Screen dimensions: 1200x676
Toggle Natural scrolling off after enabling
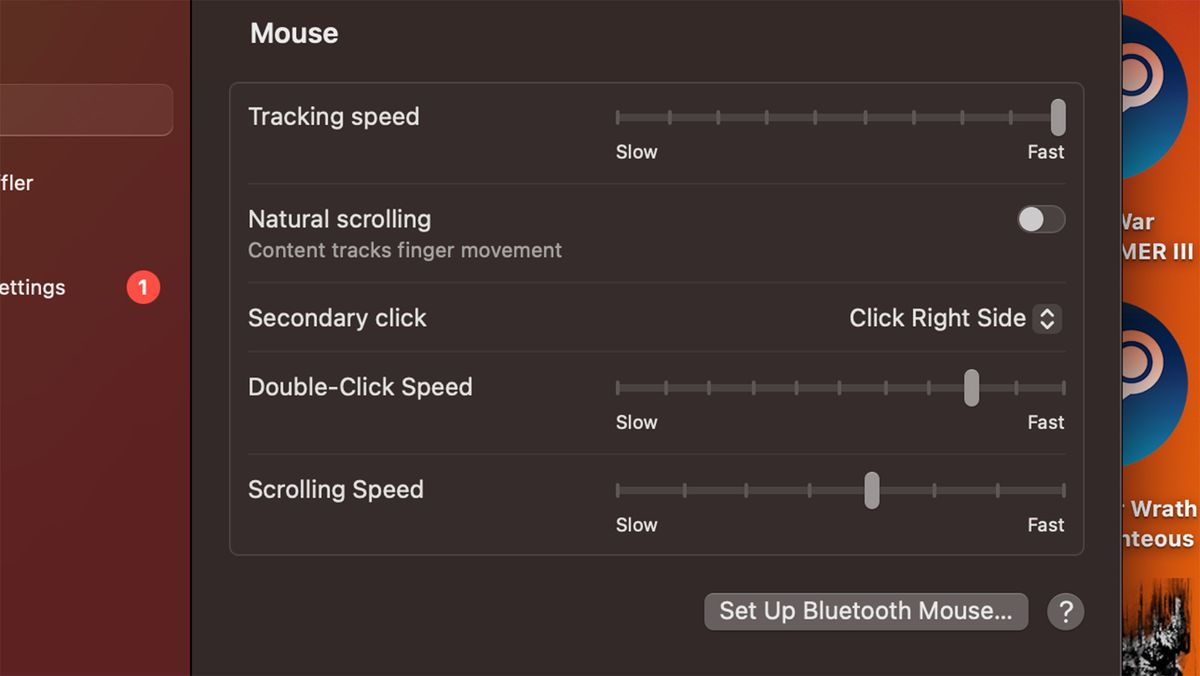point(1041,219)
